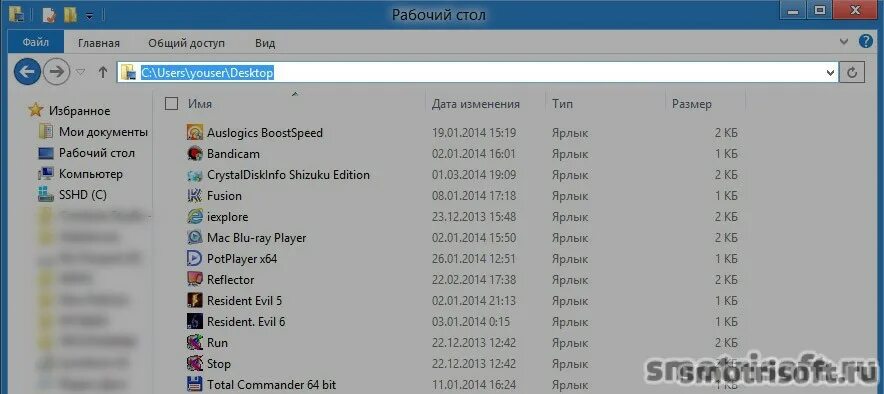Click the date 22.02.2014 17:38
884x394 pixels.
[x=474, y=280]
